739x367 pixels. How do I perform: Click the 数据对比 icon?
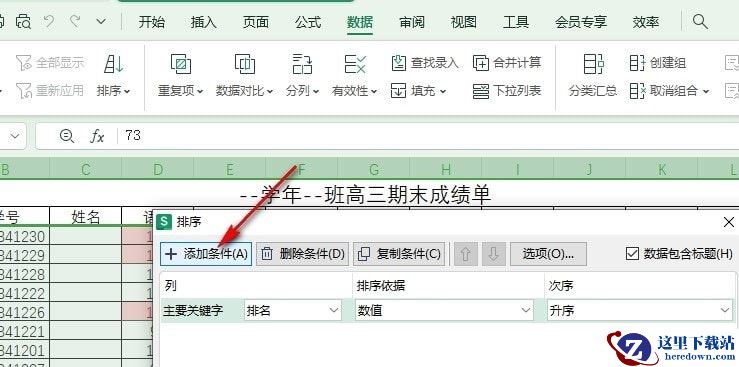click(245, 64)
